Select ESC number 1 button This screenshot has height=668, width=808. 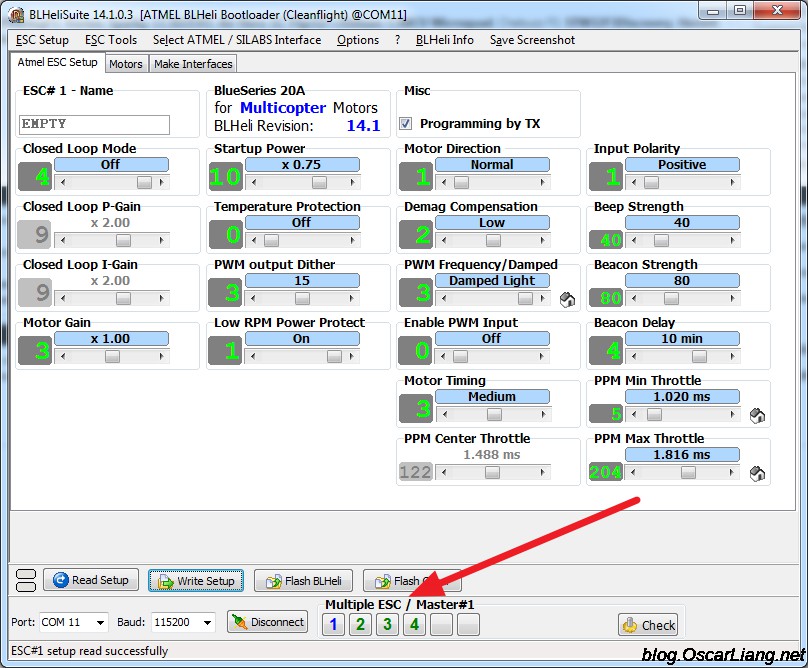point(333,625)
